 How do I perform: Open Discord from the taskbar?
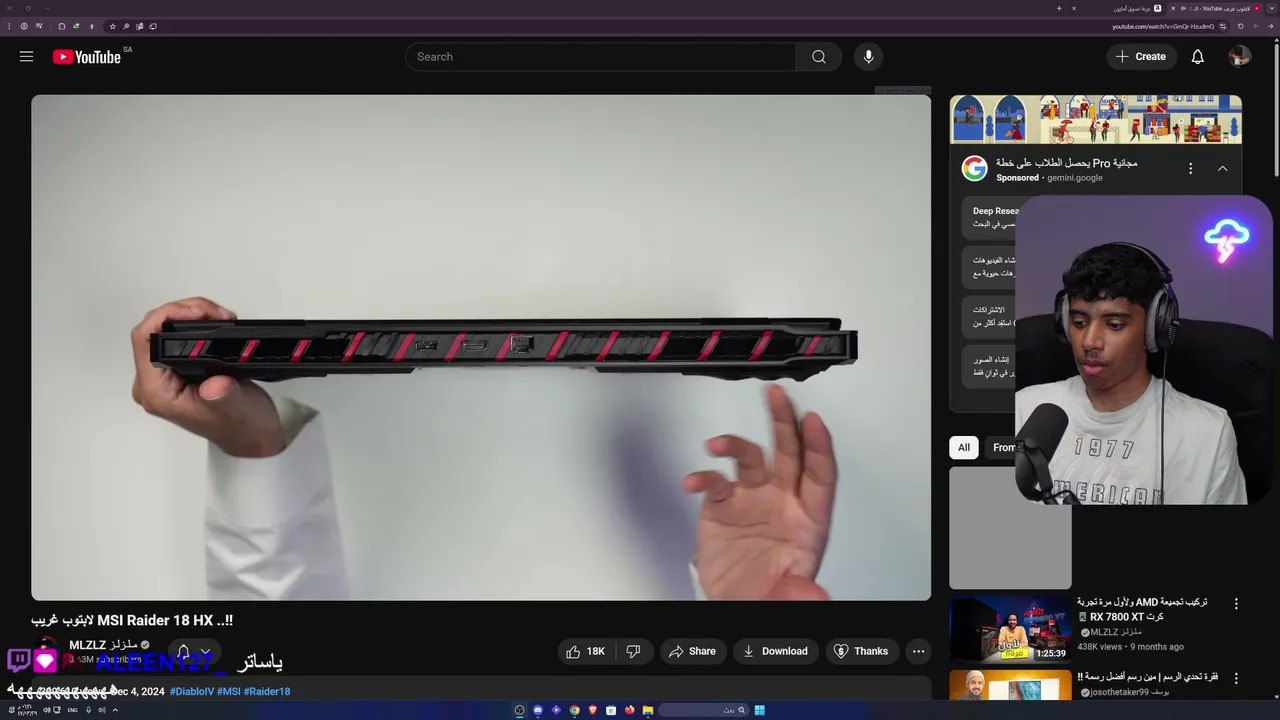pyautogui.click(x=538, y=710)
